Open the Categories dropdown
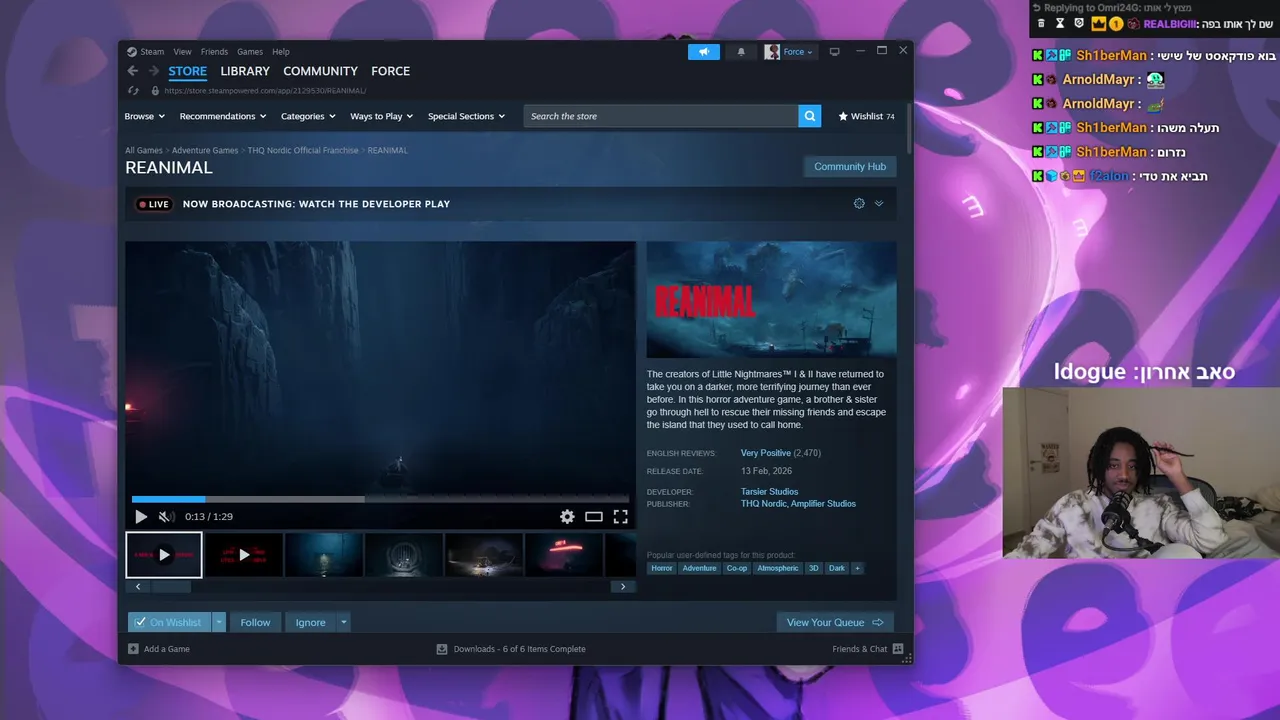This screenshot has width=1280, height=720. pyautogui.click(x=308, y=116)
